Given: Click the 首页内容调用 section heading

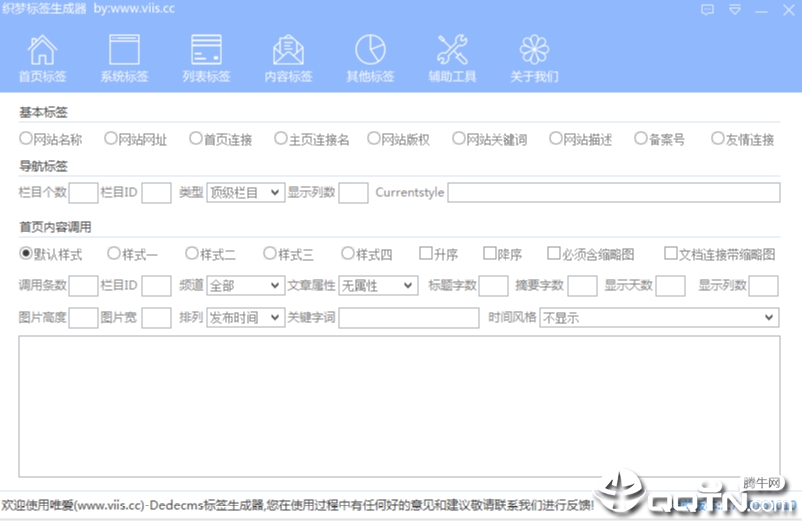Looking at the screenshot, I should coord(55,226).
